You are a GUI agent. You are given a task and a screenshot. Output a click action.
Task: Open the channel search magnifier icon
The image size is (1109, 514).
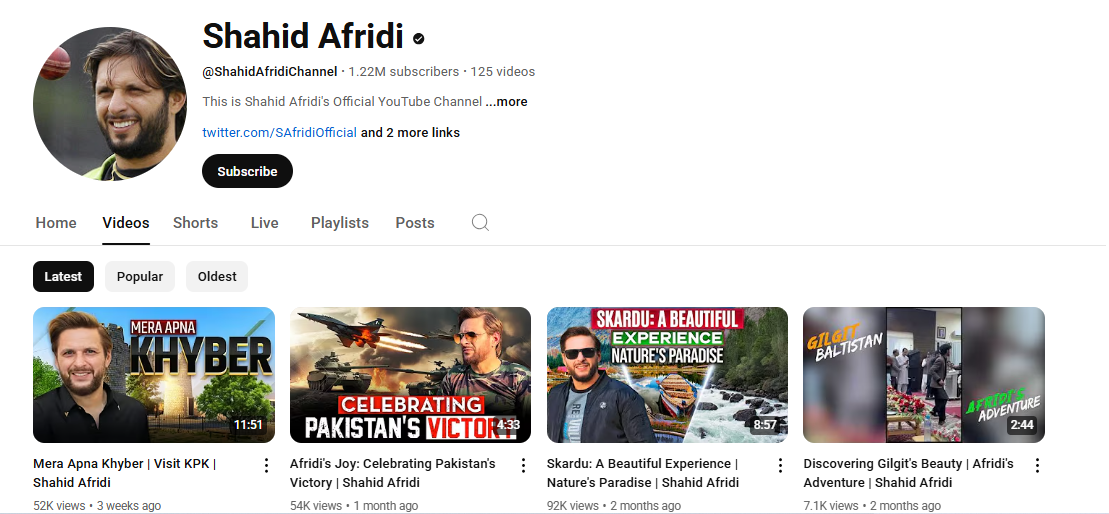[x=480, y=223]
